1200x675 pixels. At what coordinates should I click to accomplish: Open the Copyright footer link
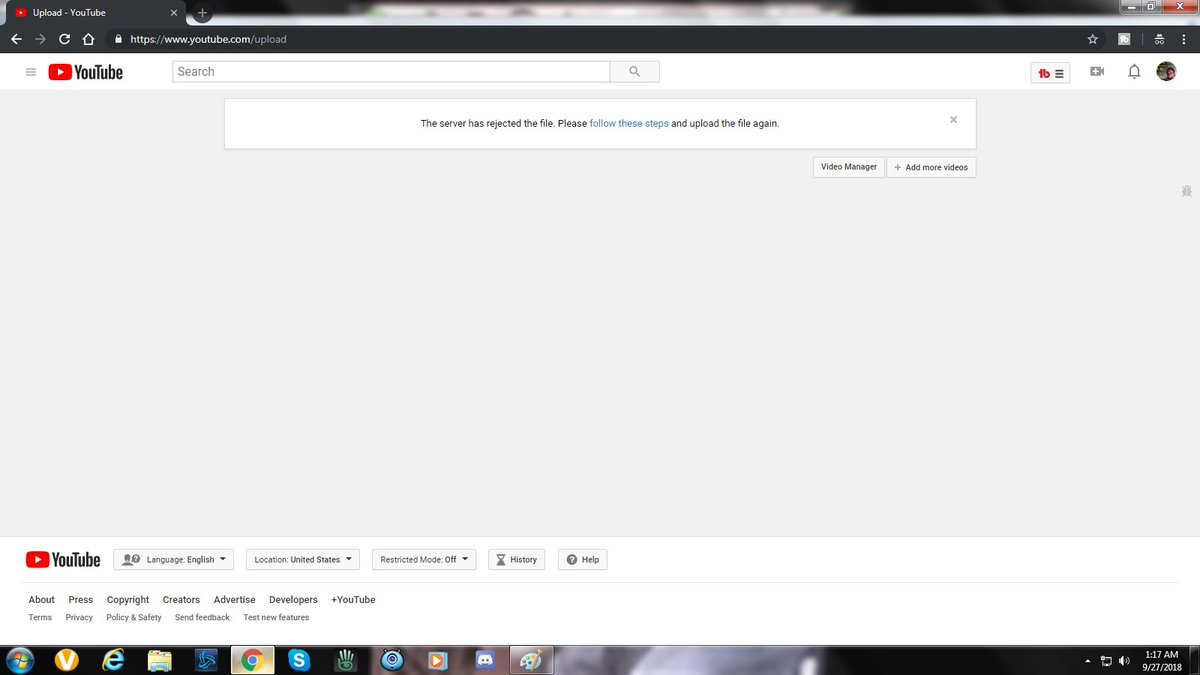pyautogui.click(x=128, y=600)
